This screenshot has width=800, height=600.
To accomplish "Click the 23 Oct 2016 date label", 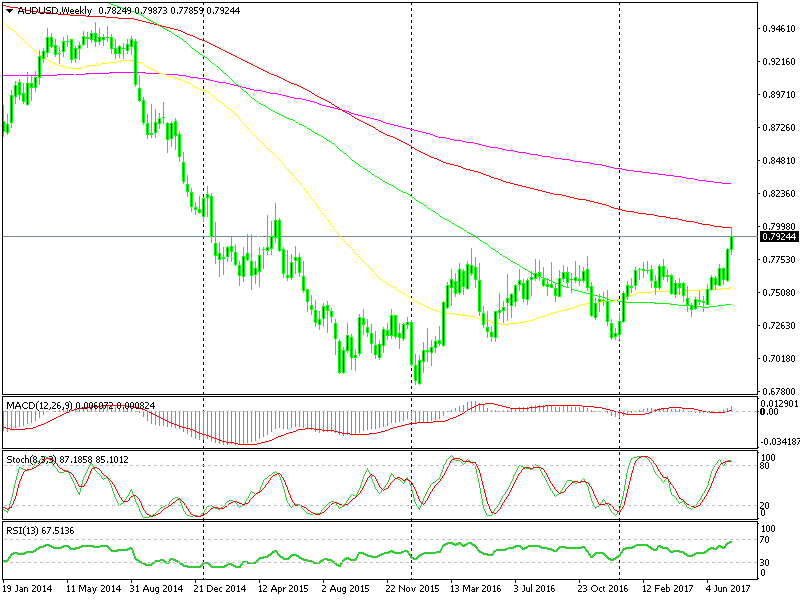I will click(x=604, y=589).
